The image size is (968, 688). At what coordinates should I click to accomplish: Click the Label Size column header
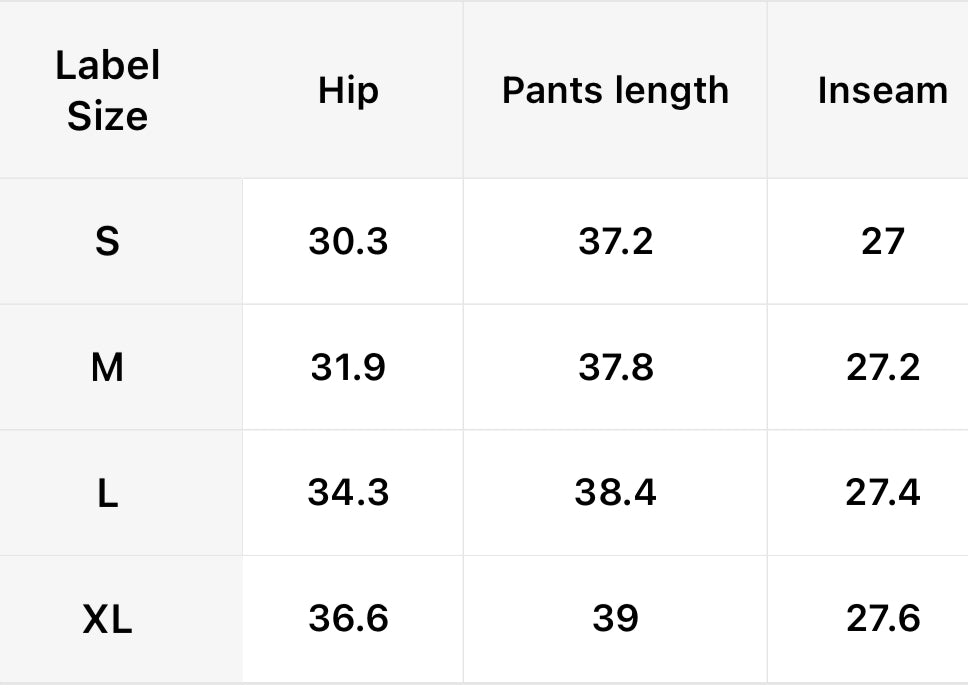(107, 91)
